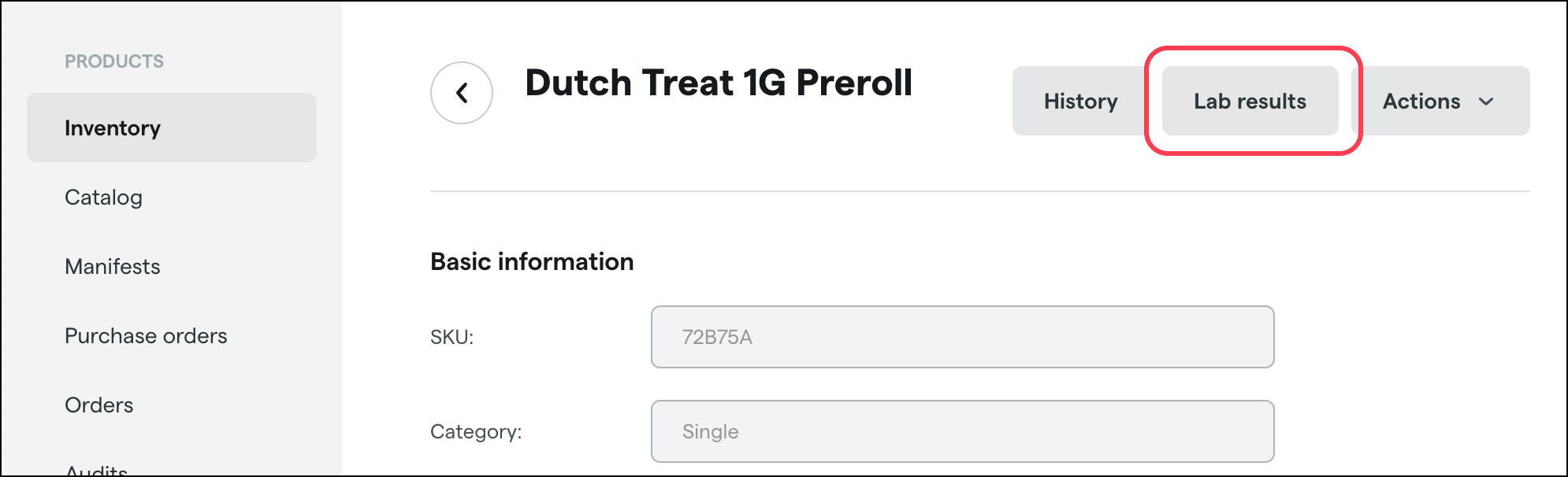Image resolution: width=1568 pixels, height=477 pixels.
Task: Open the Lab results for Dutch Treat 1G Preroll
Action: point(1248,101)
